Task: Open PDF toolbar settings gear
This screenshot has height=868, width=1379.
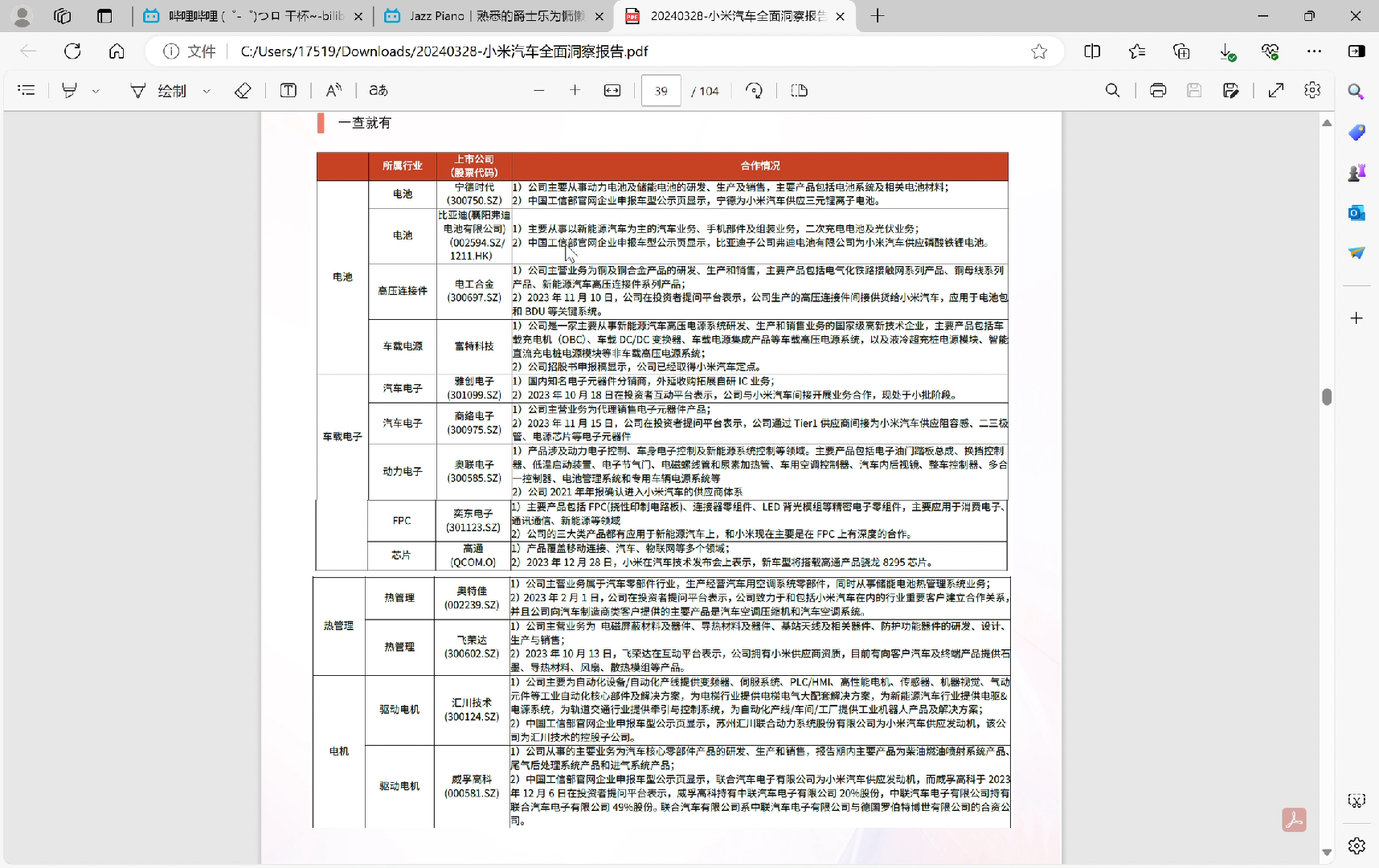Action: [x=1312, y=90]
